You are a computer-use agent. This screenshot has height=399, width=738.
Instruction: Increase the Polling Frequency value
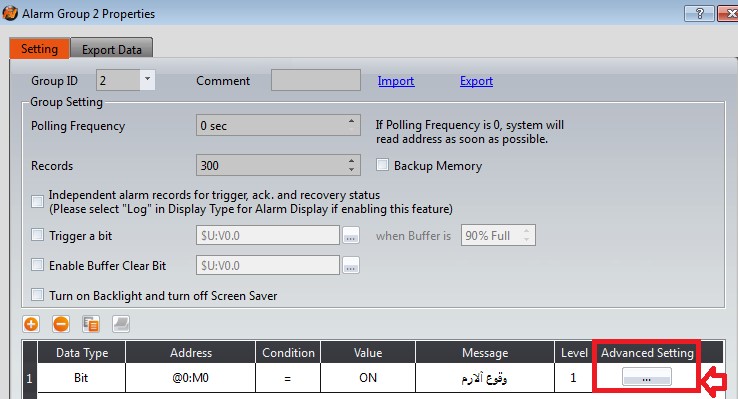coord(351,121)
